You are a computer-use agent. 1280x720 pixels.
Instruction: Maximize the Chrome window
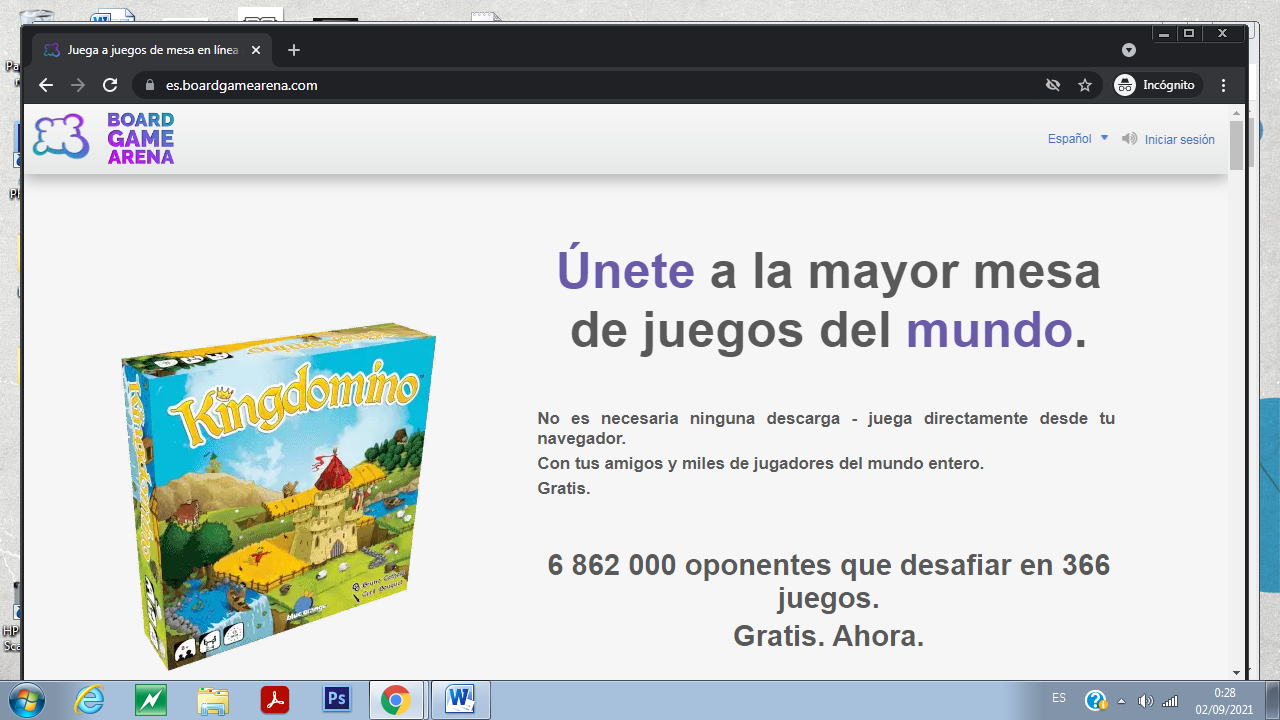[1189, 33]
